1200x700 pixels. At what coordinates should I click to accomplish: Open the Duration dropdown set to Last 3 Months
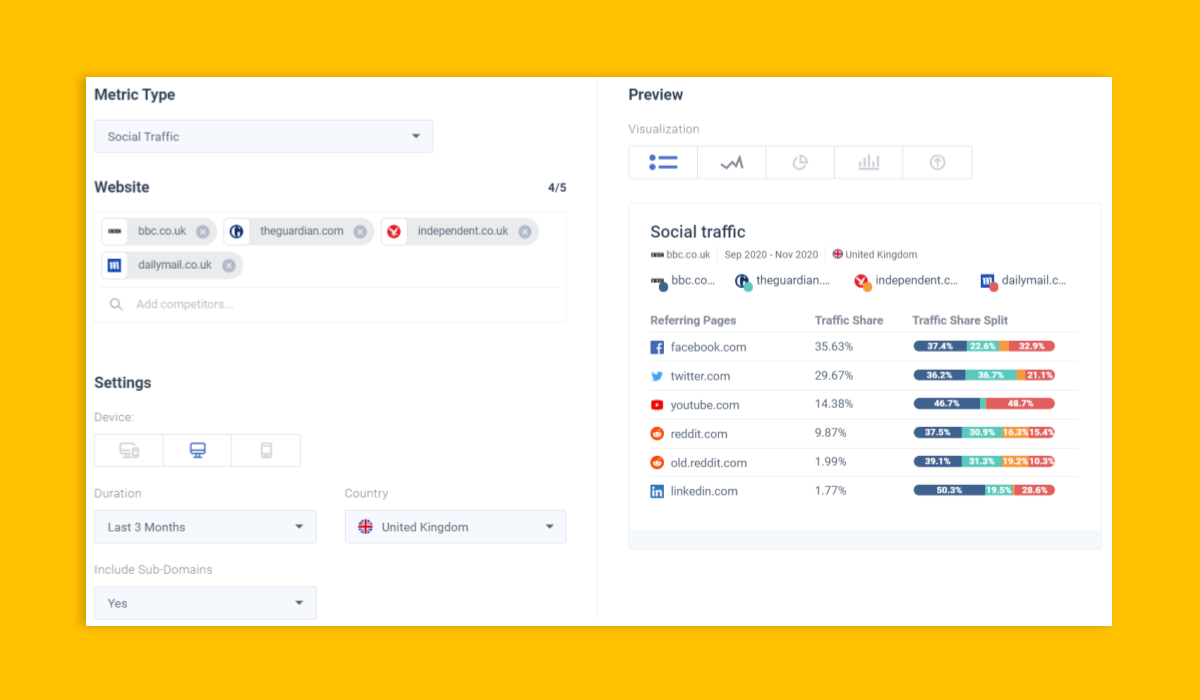point(205,526)
